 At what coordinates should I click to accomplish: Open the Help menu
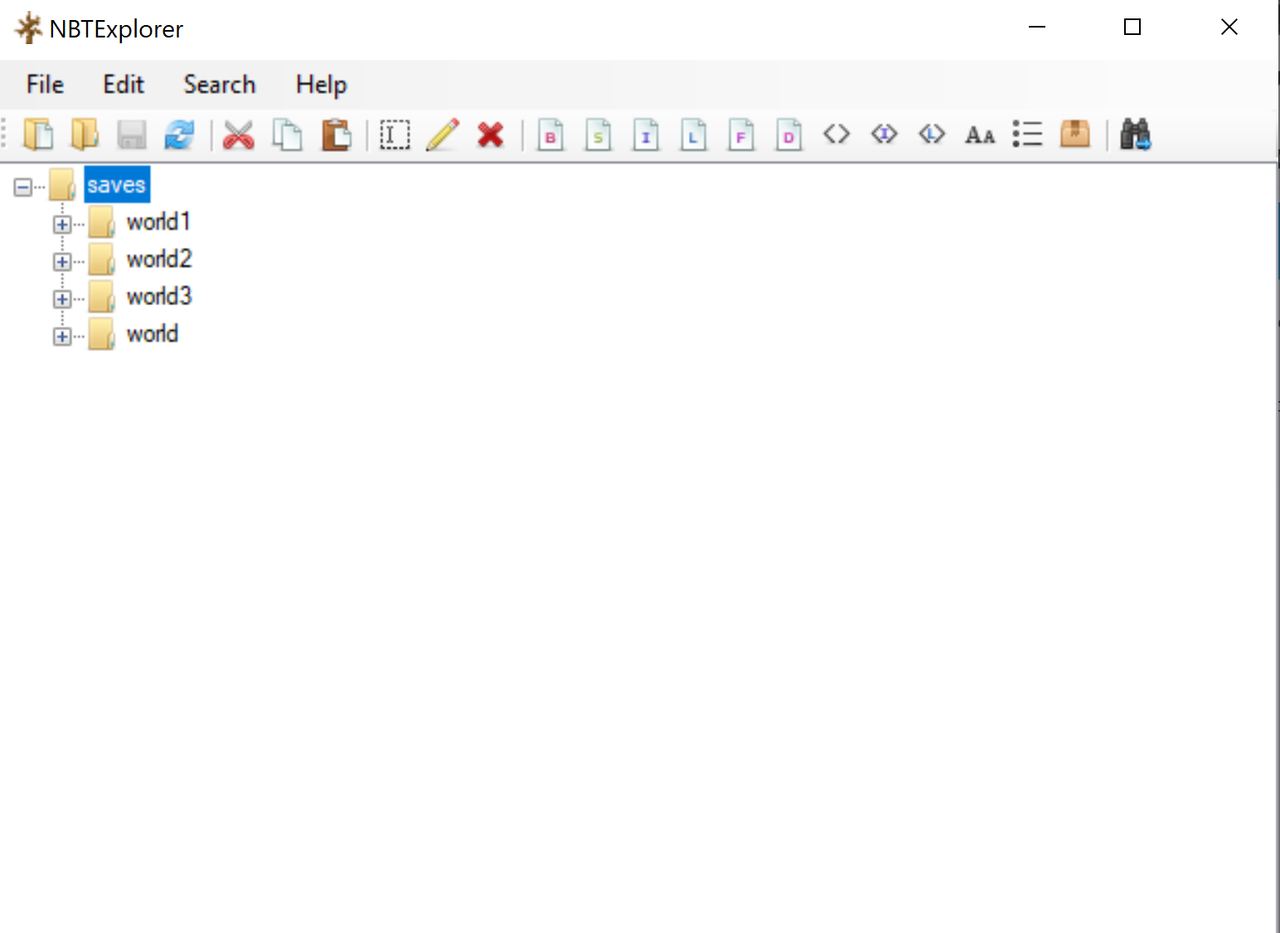pyautogui.click(x=321, y=85)
